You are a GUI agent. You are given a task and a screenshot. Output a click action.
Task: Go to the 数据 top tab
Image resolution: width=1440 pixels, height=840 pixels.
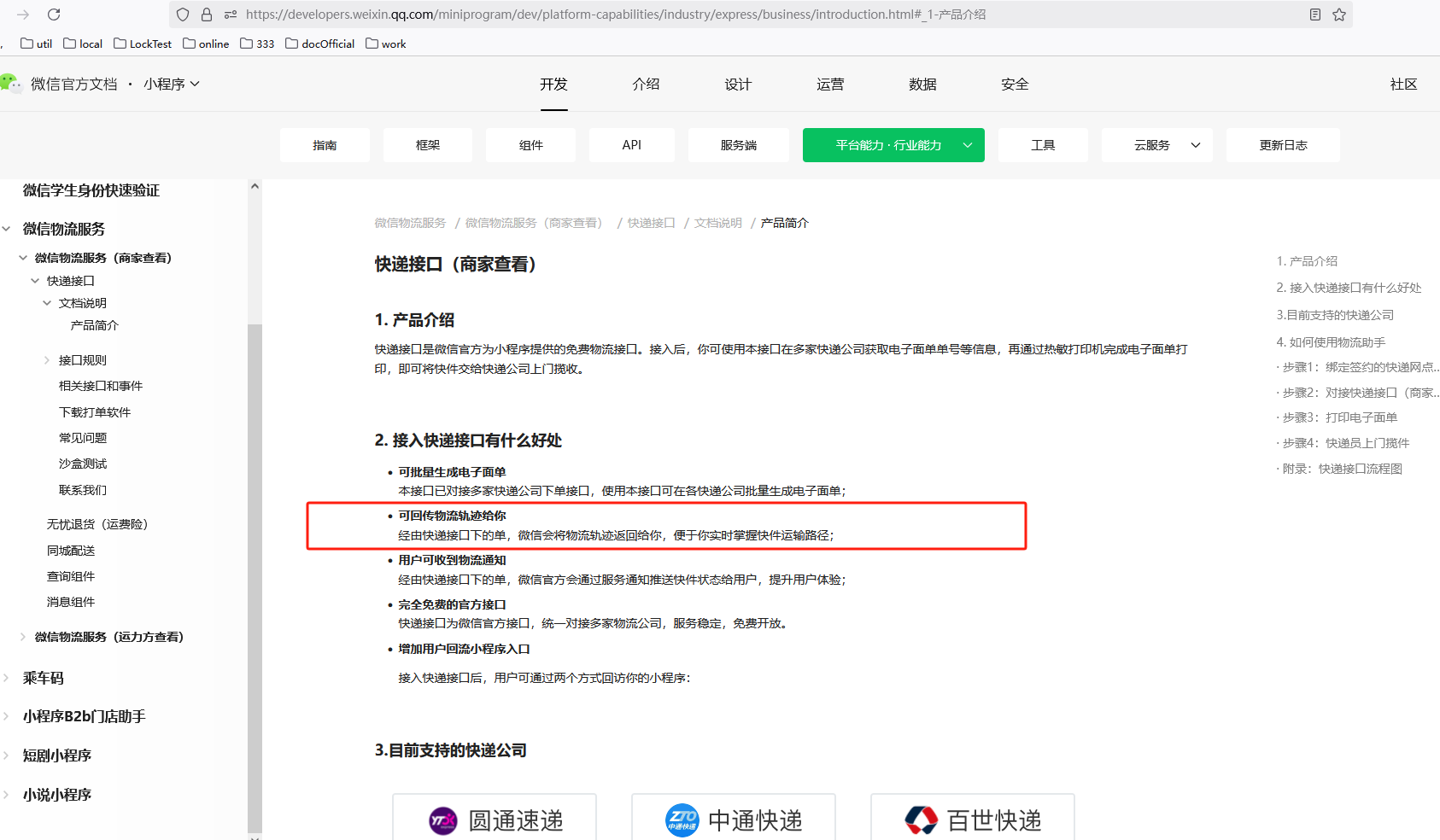[x=922, y=84]
